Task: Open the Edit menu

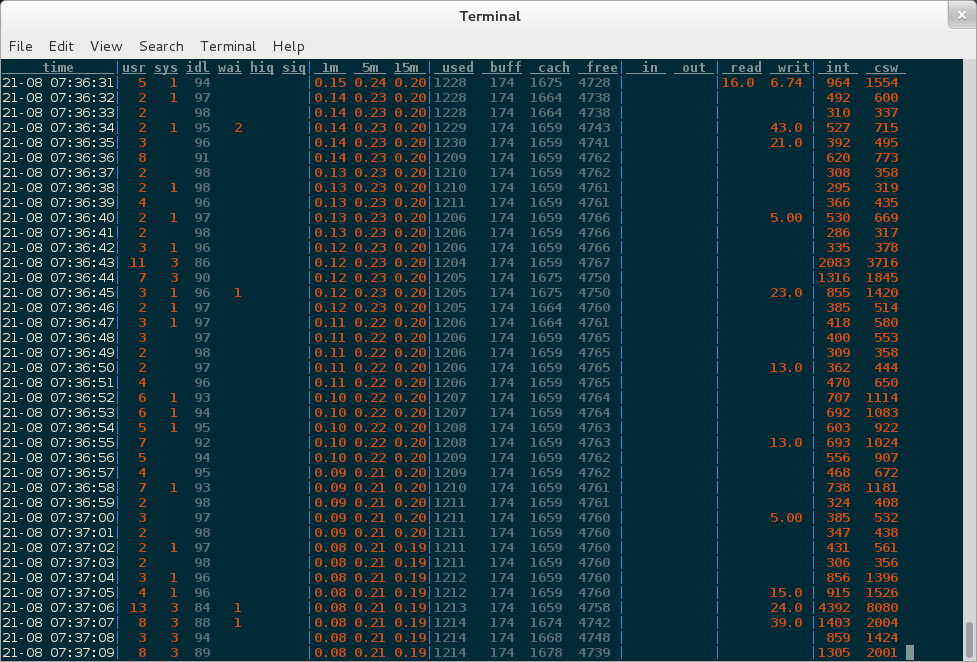Action: tap(61, 46)
